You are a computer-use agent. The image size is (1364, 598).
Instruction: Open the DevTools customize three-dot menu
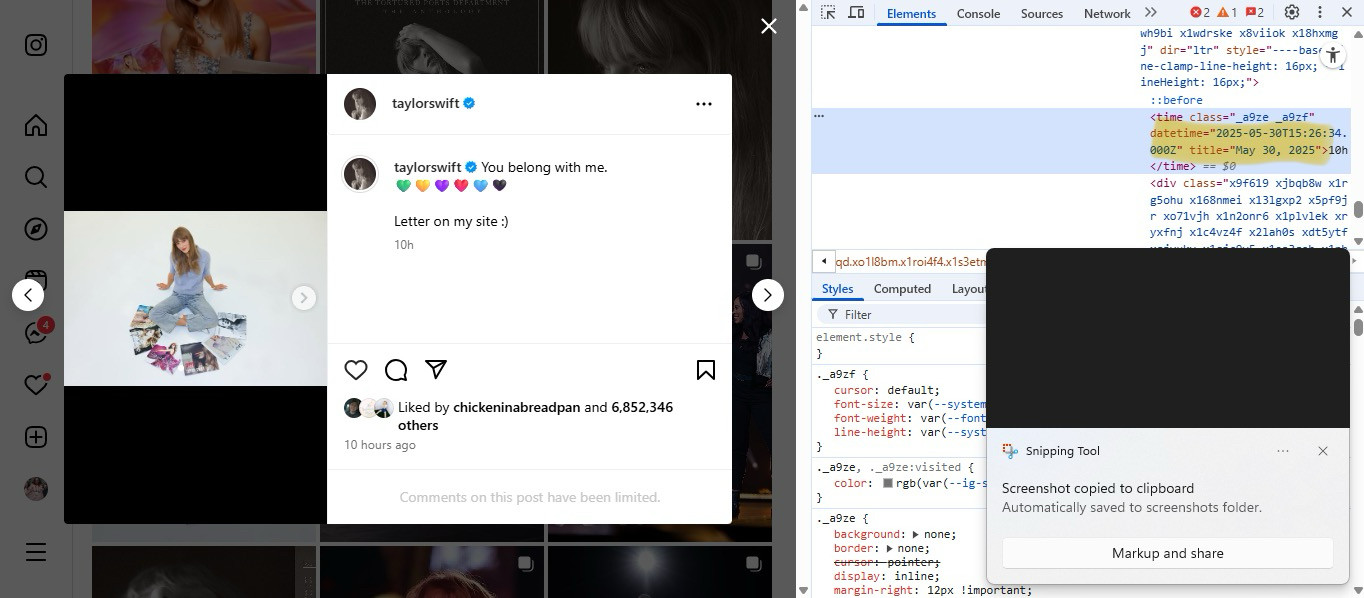point(1320,13)
